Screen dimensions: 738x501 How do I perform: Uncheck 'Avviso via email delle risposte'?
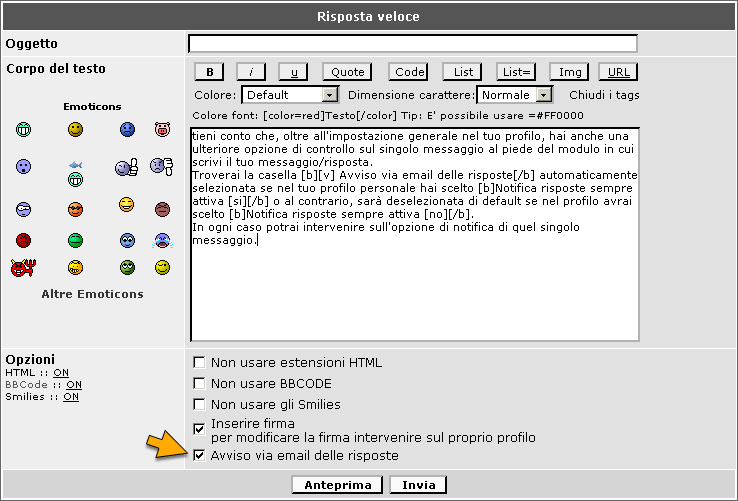(x=199, y=455)
